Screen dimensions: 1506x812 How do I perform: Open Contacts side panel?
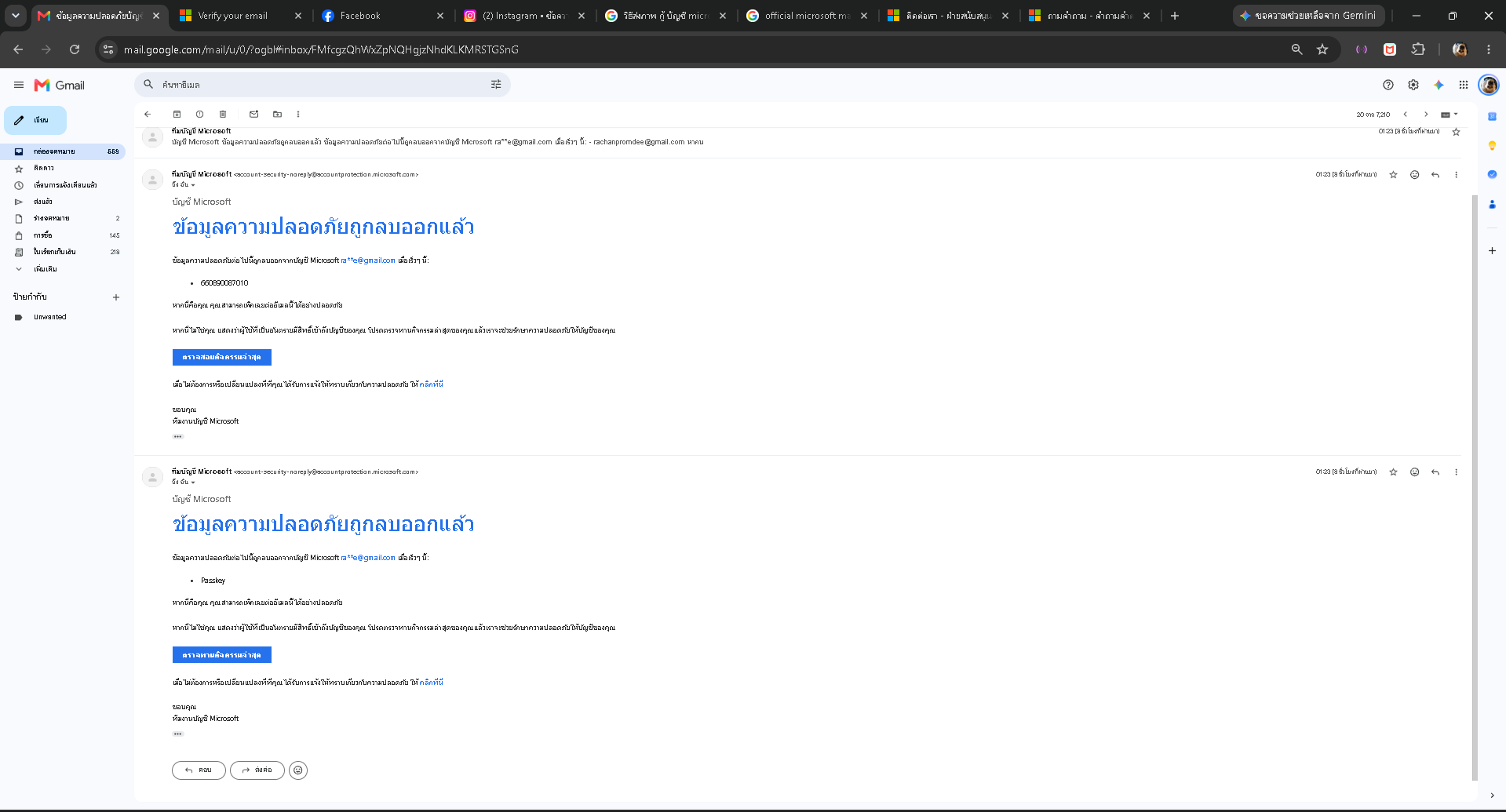tap(1492, 204)
